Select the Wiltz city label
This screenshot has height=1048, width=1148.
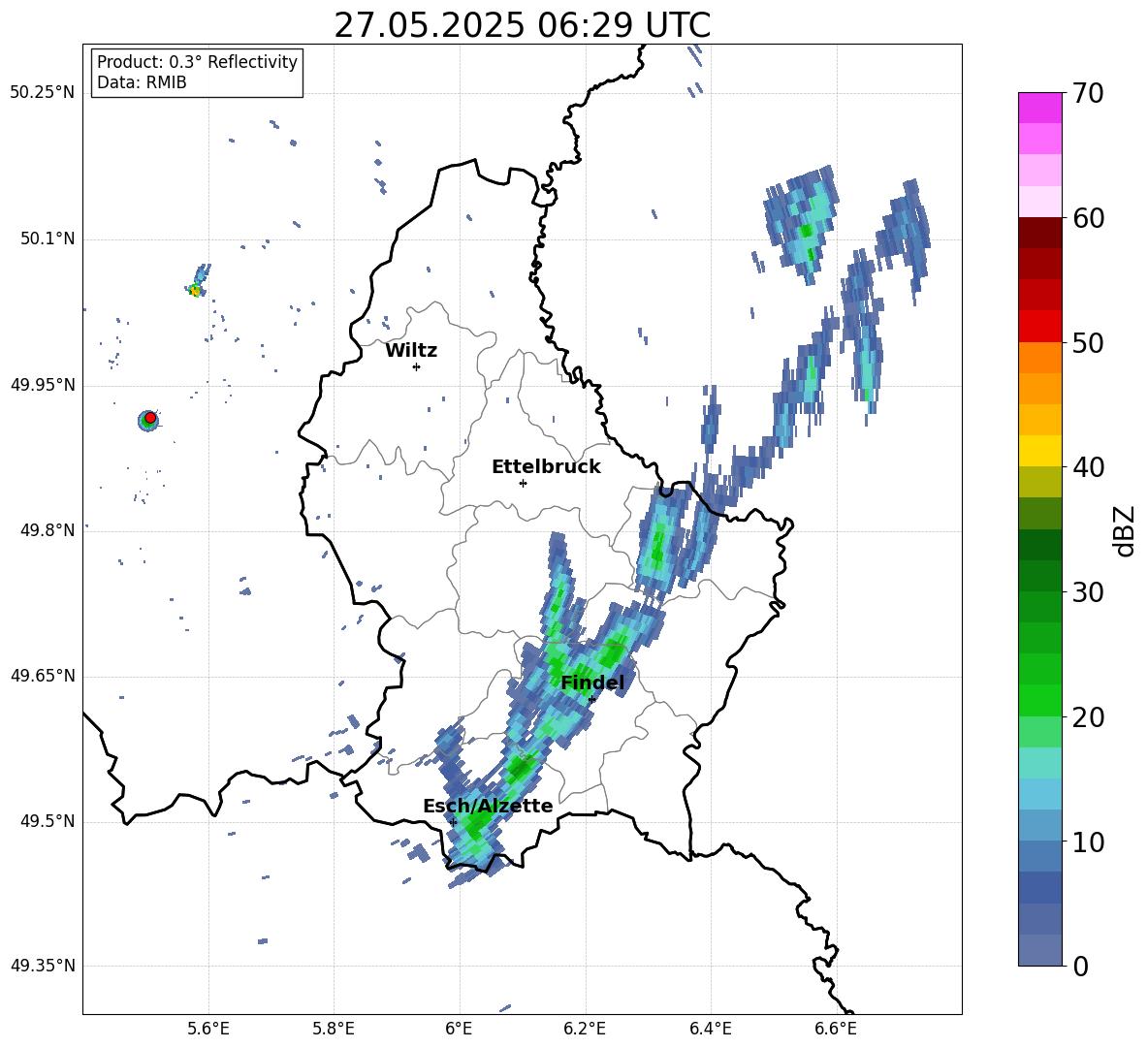[411, 351]
